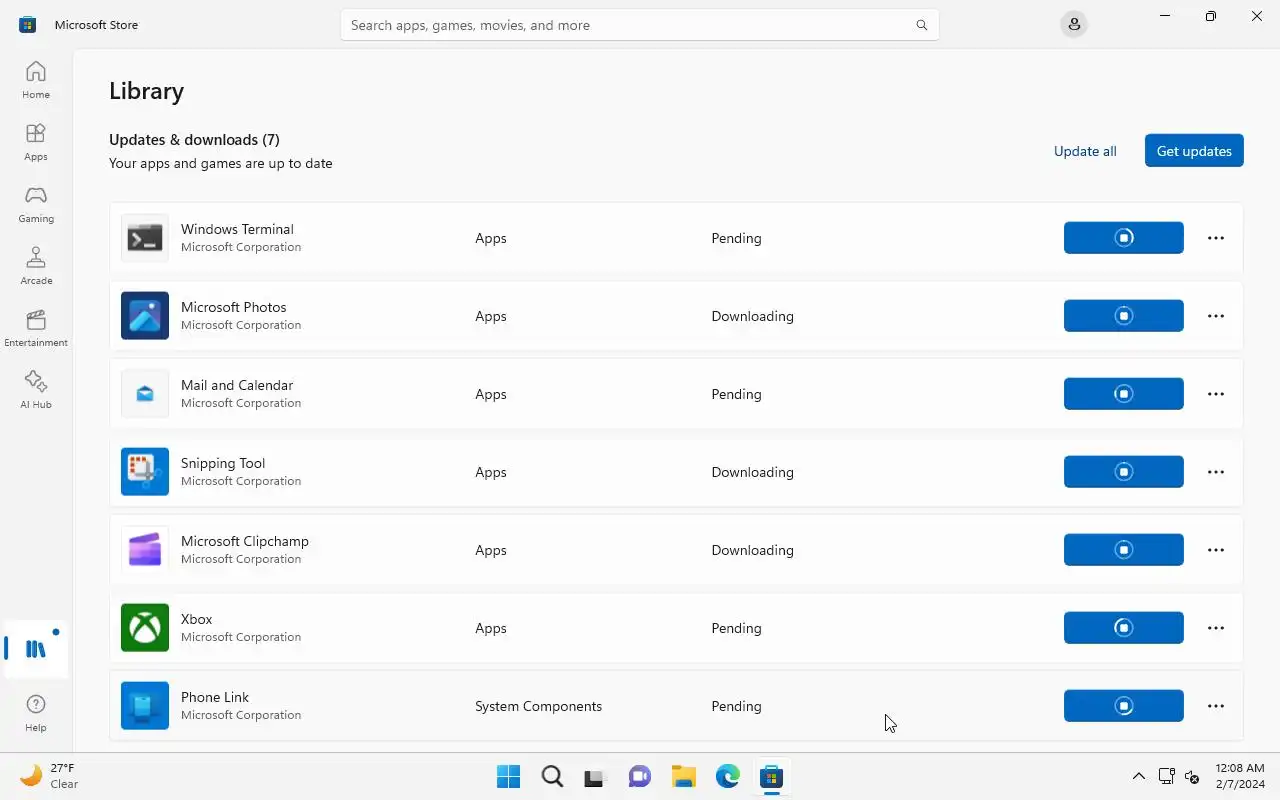Open Task View on the taskbar
1280x800 pixels.
(596, 776)
